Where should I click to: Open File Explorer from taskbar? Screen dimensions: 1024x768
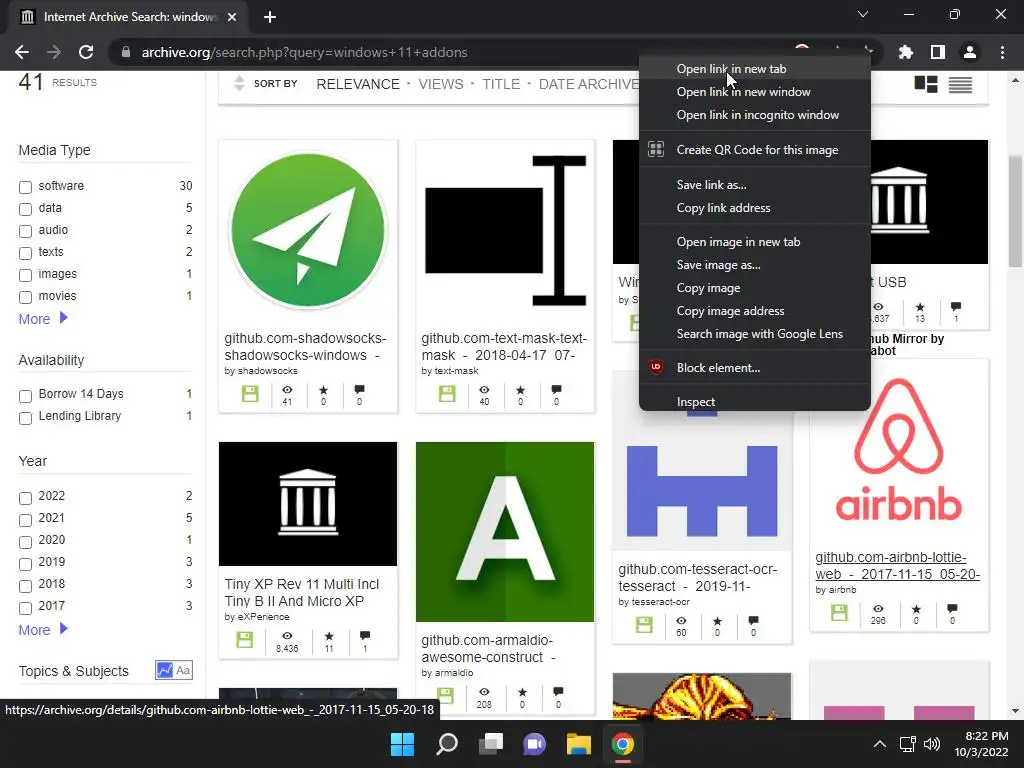coord(579,744)
